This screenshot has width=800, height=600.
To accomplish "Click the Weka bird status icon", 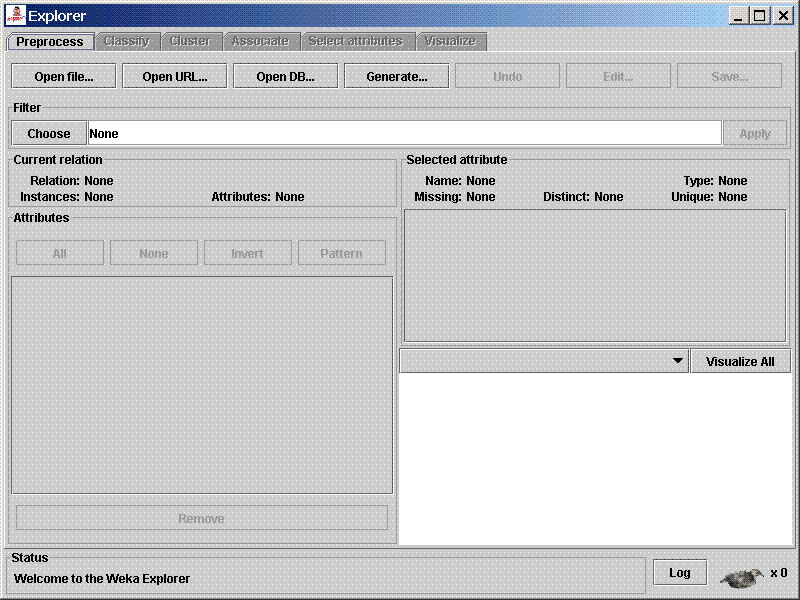I will pyautogui.click(x=741, y=577).
